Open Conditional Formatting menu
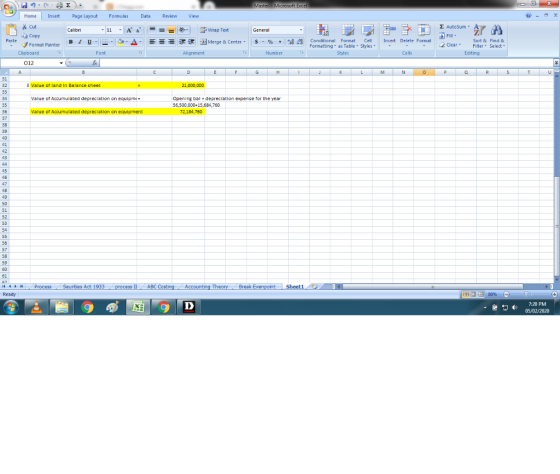 [x=322, y=36]
